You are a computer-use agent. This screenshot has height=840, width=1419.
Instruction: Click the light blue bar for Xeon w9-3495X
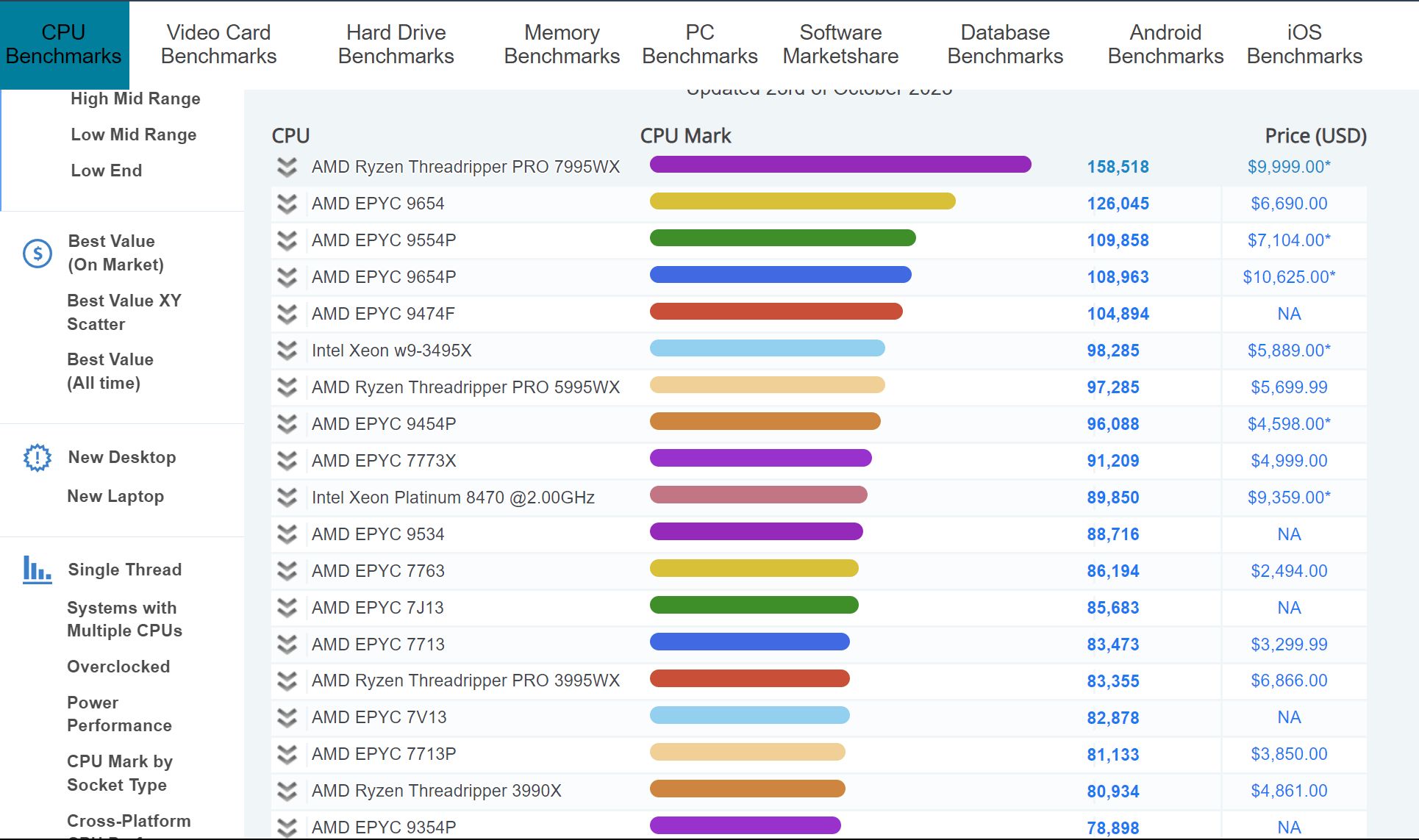click(767, 348)
